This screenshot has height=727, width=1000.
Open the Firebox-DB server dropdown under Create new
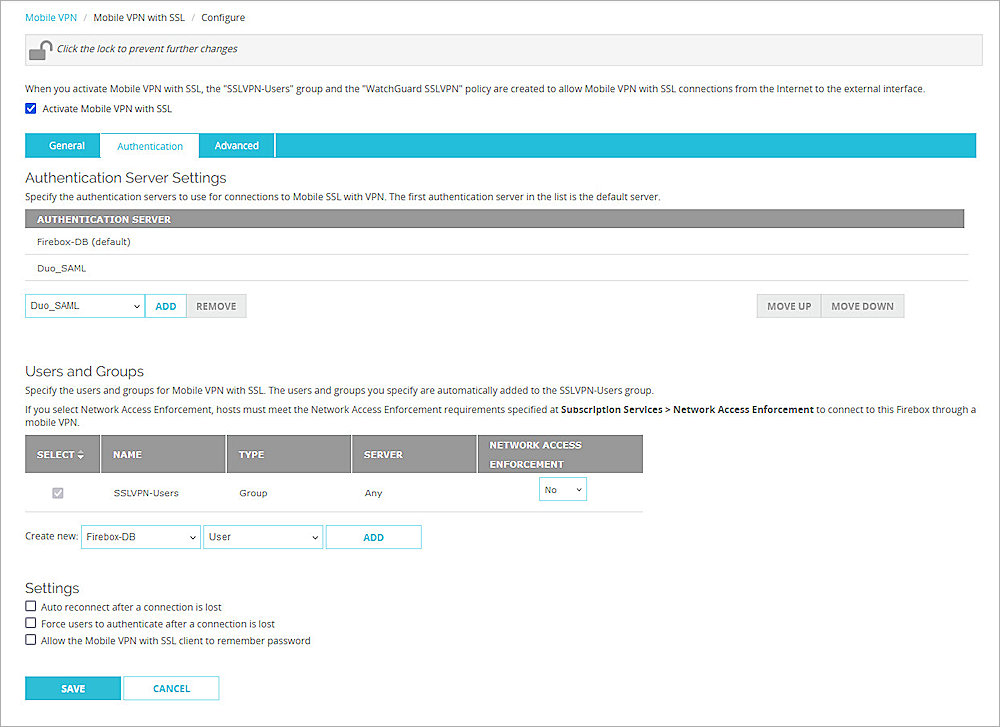tap(140, 536)
